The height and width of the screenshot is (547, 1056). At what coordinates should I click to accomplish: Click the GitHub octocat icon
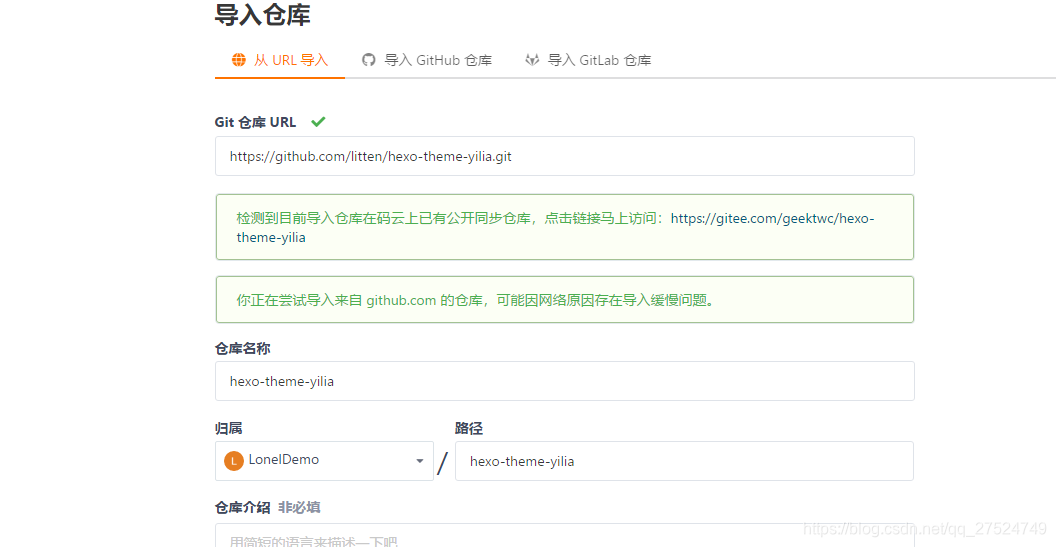pyautogui.click(x=368, y=60)
